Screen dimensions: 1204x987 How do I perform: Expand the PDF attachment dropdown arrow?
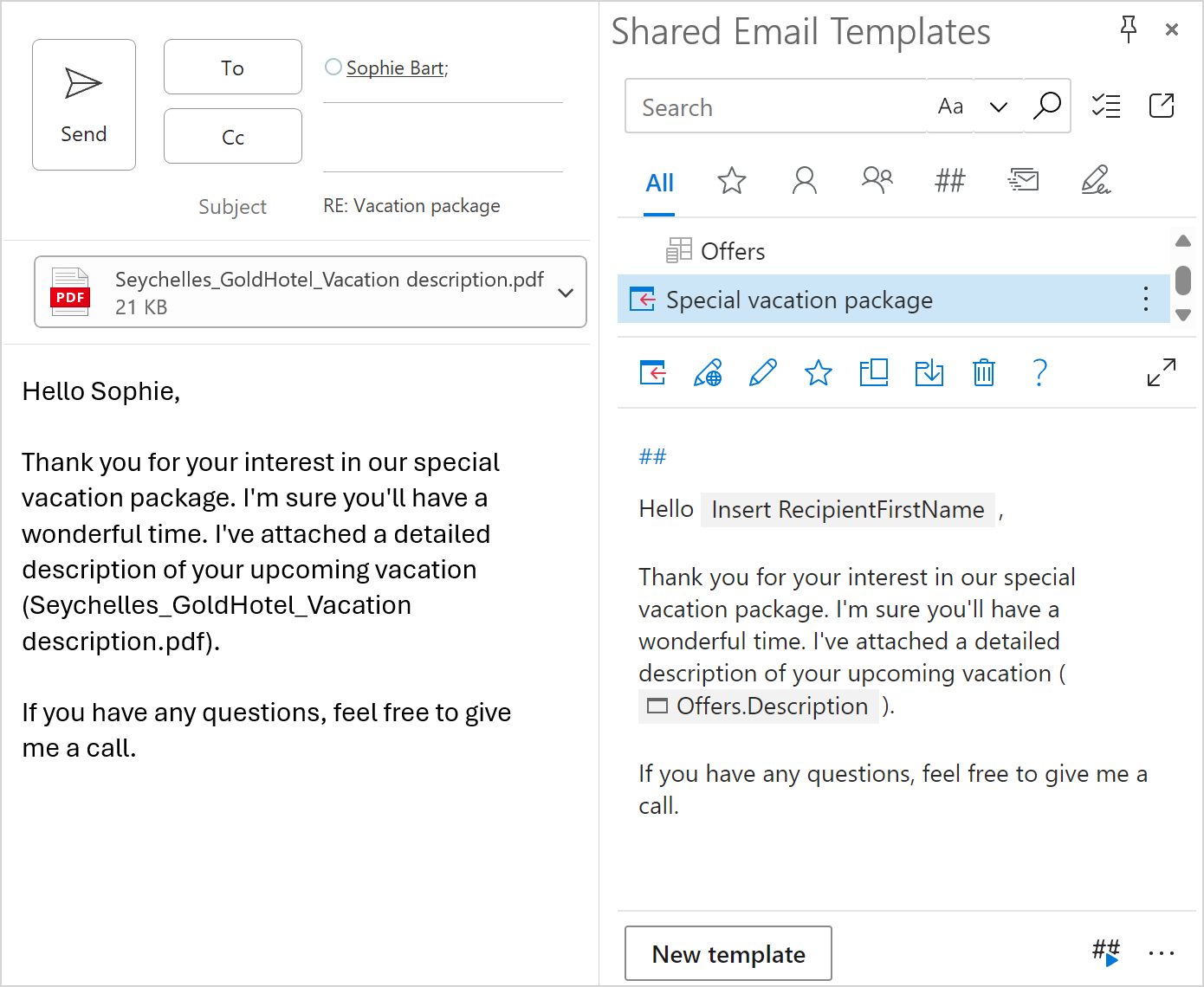coord(566,293)
